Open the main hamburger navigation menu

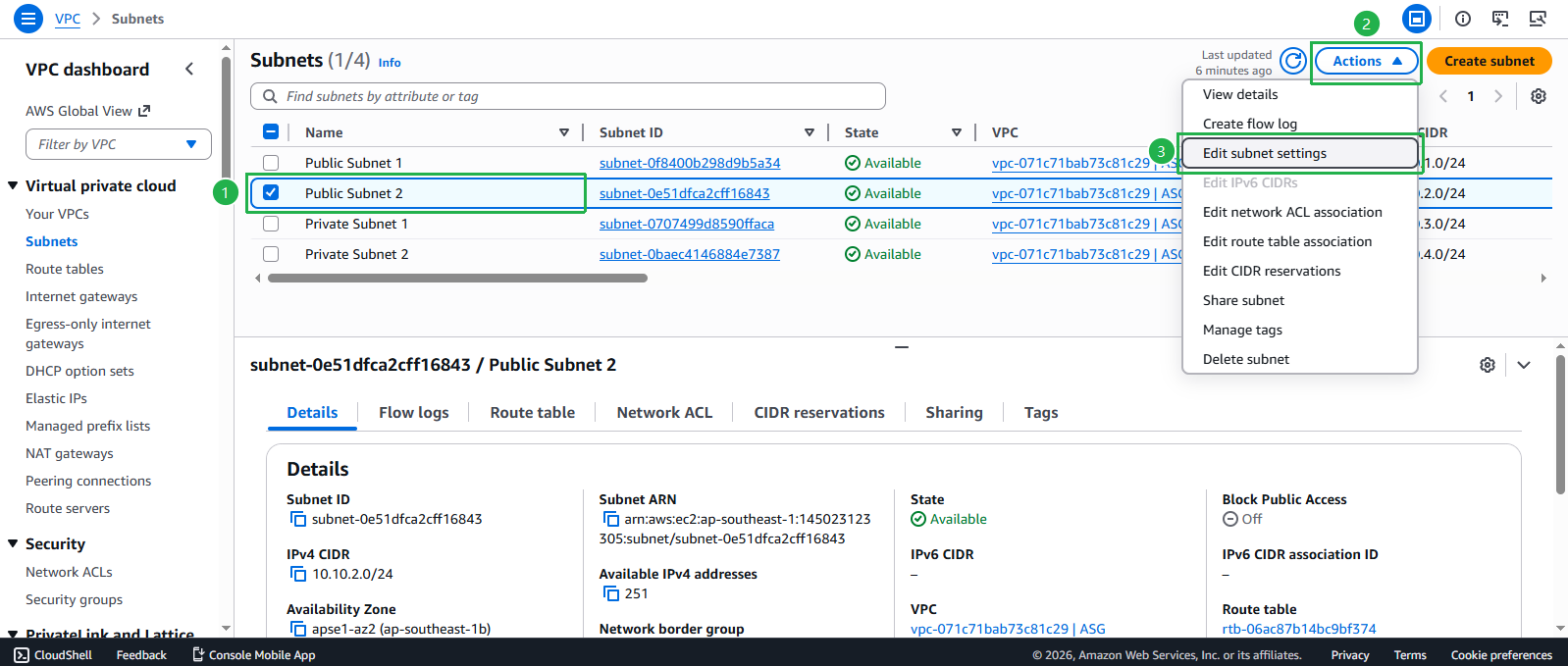point(27,19)
